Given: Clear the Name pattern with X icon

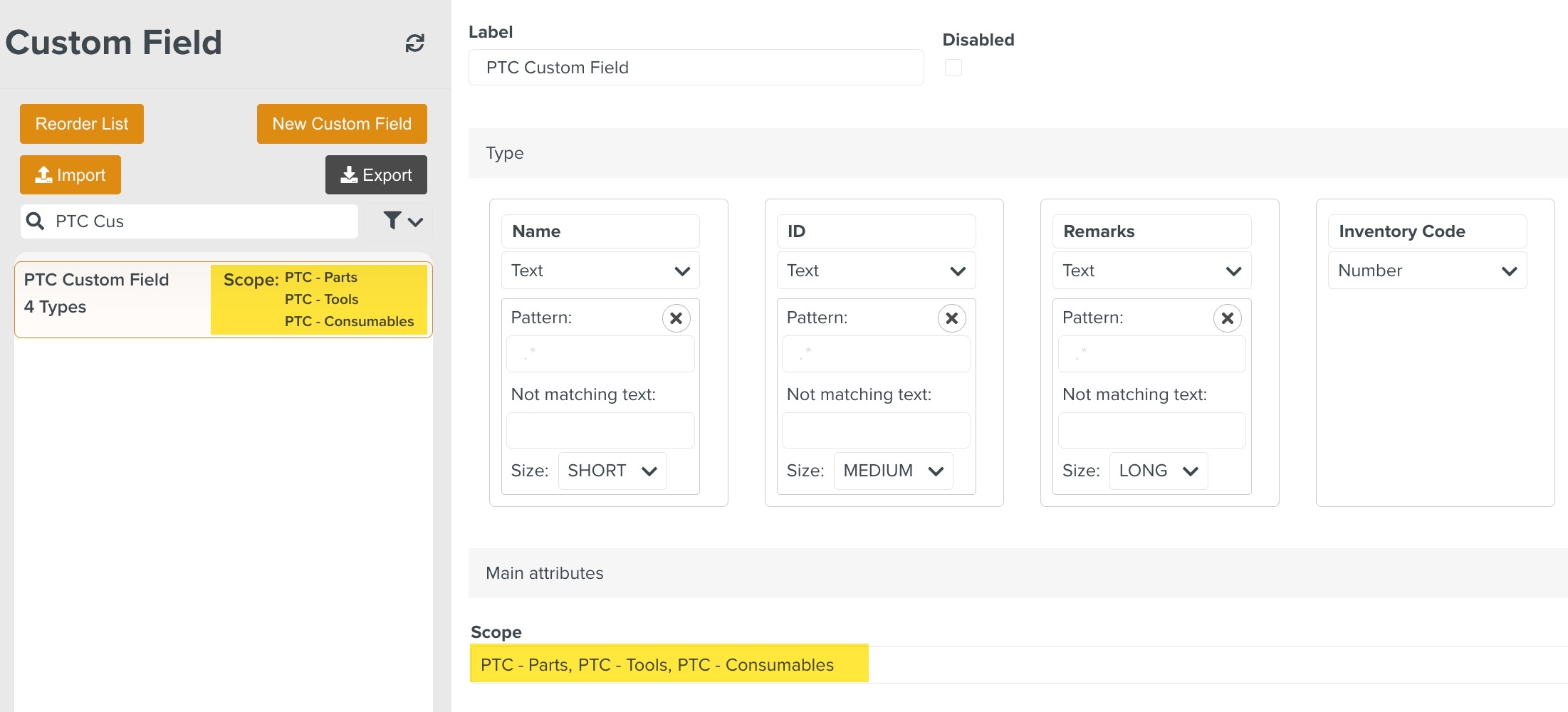Looking at the screenshot, I should click(676, 318).
